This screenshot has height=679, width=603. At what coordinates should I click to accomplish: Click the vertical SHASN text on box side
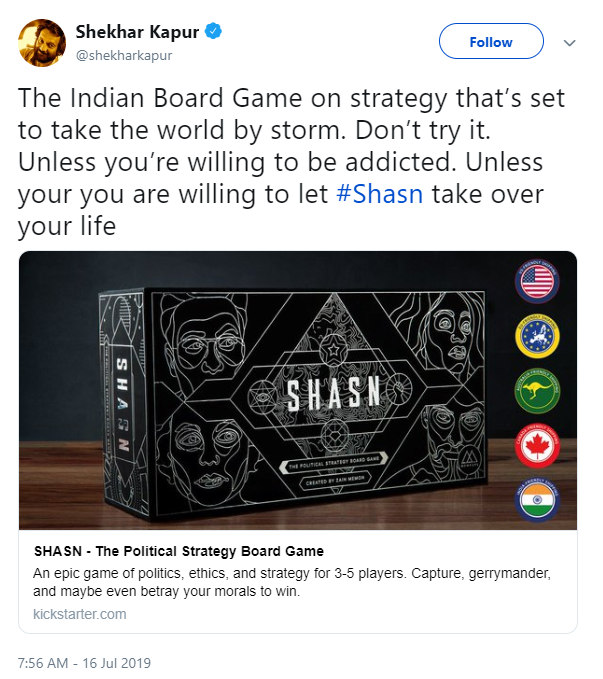coord(123,404)
